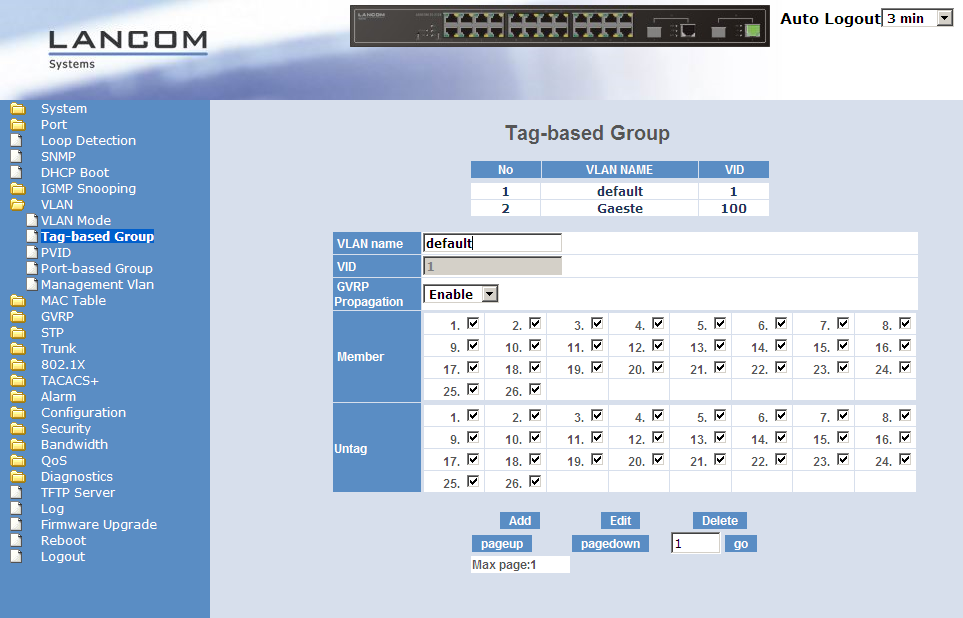Select the Gaeste VLAN row
Viewport: 963px width, 618px height.
tap(619, 208)
